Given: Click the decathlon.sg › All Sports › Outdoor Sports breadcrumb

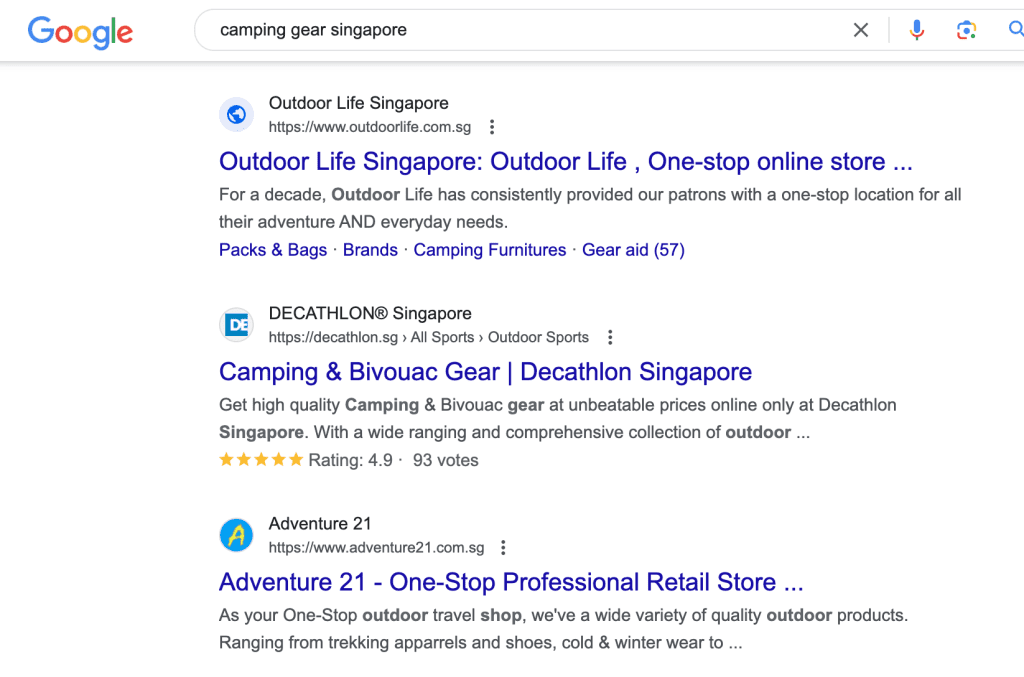Looking at the screenshot, I should click(428, 337).
